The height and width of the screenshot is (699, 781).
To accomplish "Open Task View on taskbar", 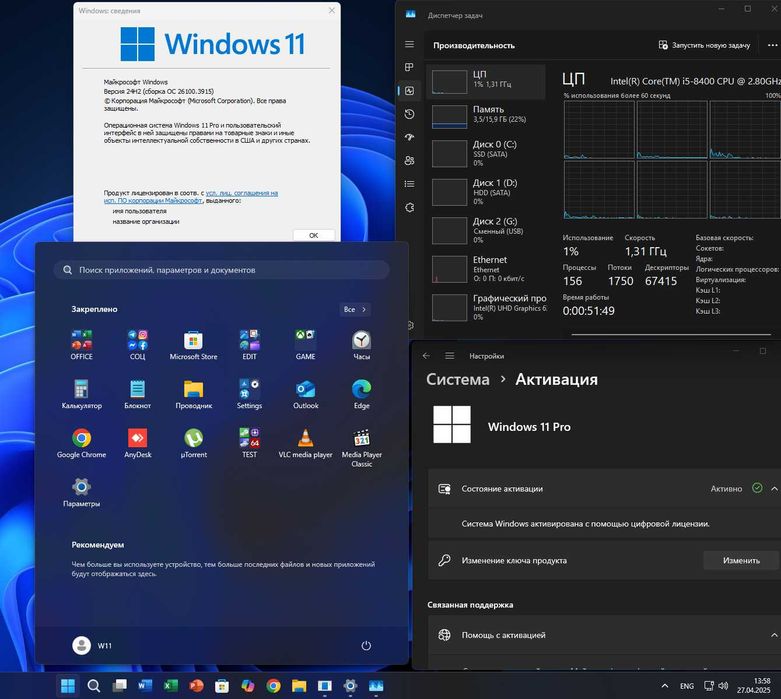I will [x=120, y=686].
